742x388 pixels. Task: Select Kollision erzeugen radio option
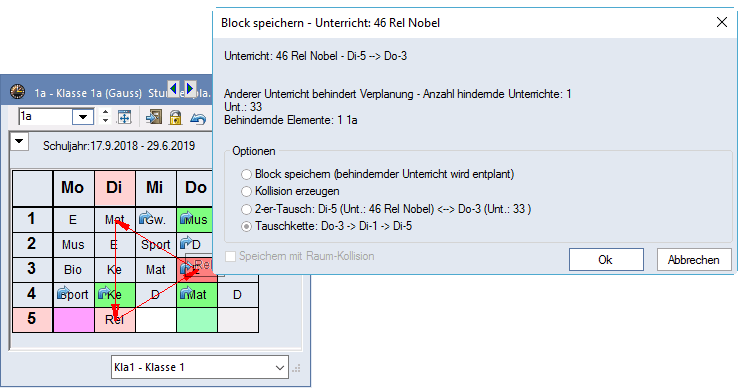pos(246,192)
